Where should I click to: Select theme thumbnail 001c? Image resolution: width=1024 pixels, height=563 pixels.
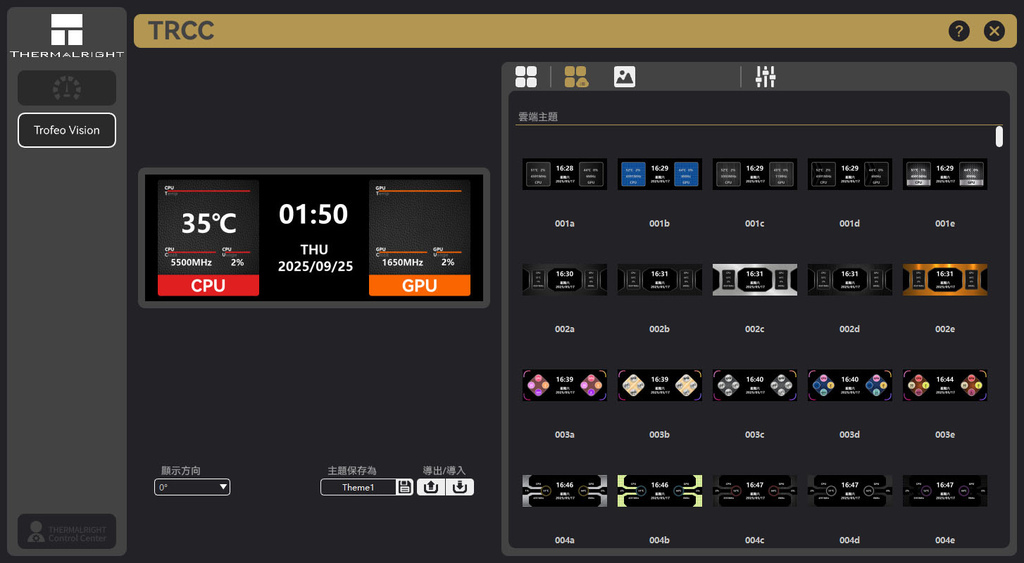click(x=755, y=174)
